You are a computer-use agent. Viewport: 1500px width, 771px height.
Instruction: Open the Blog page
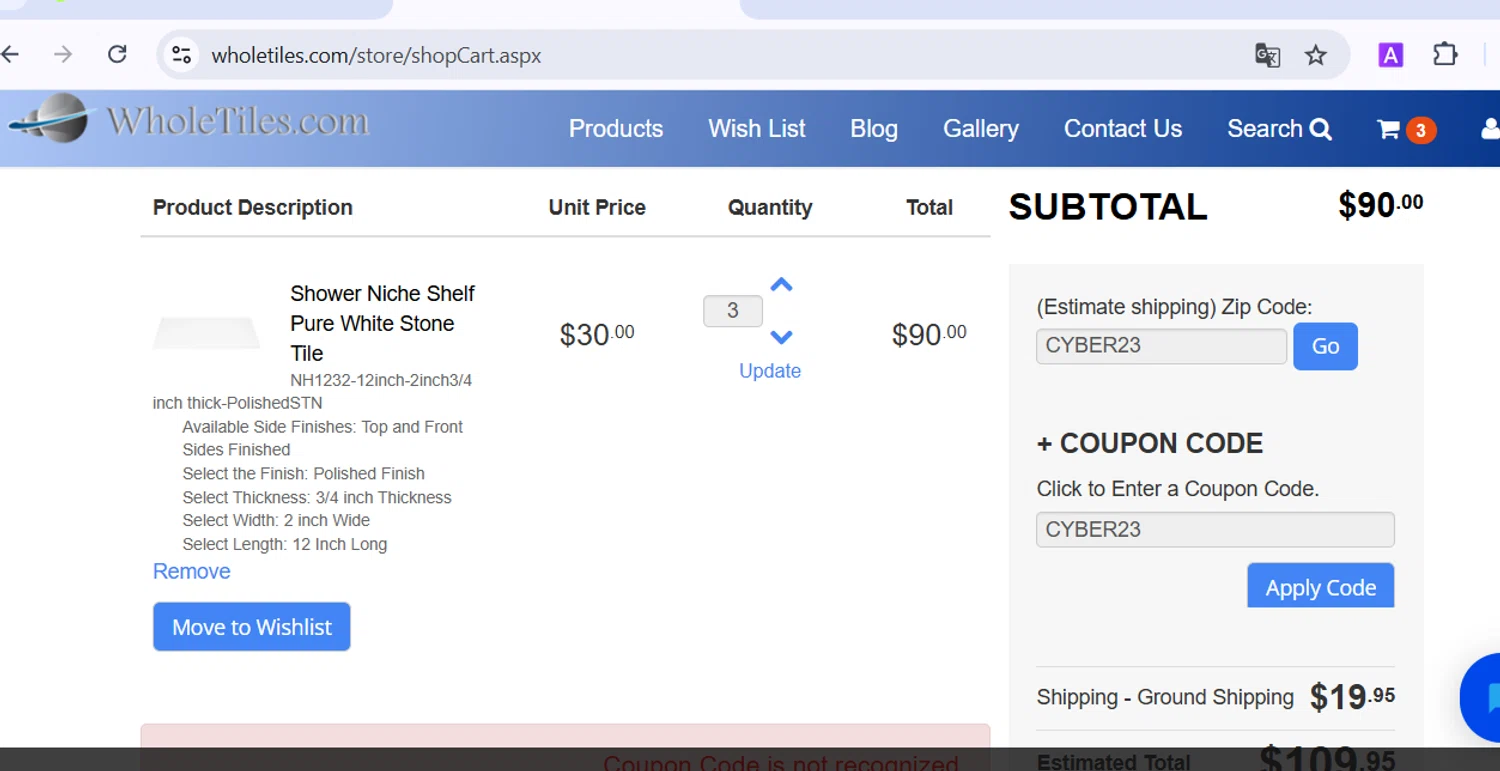pos(874,129)
